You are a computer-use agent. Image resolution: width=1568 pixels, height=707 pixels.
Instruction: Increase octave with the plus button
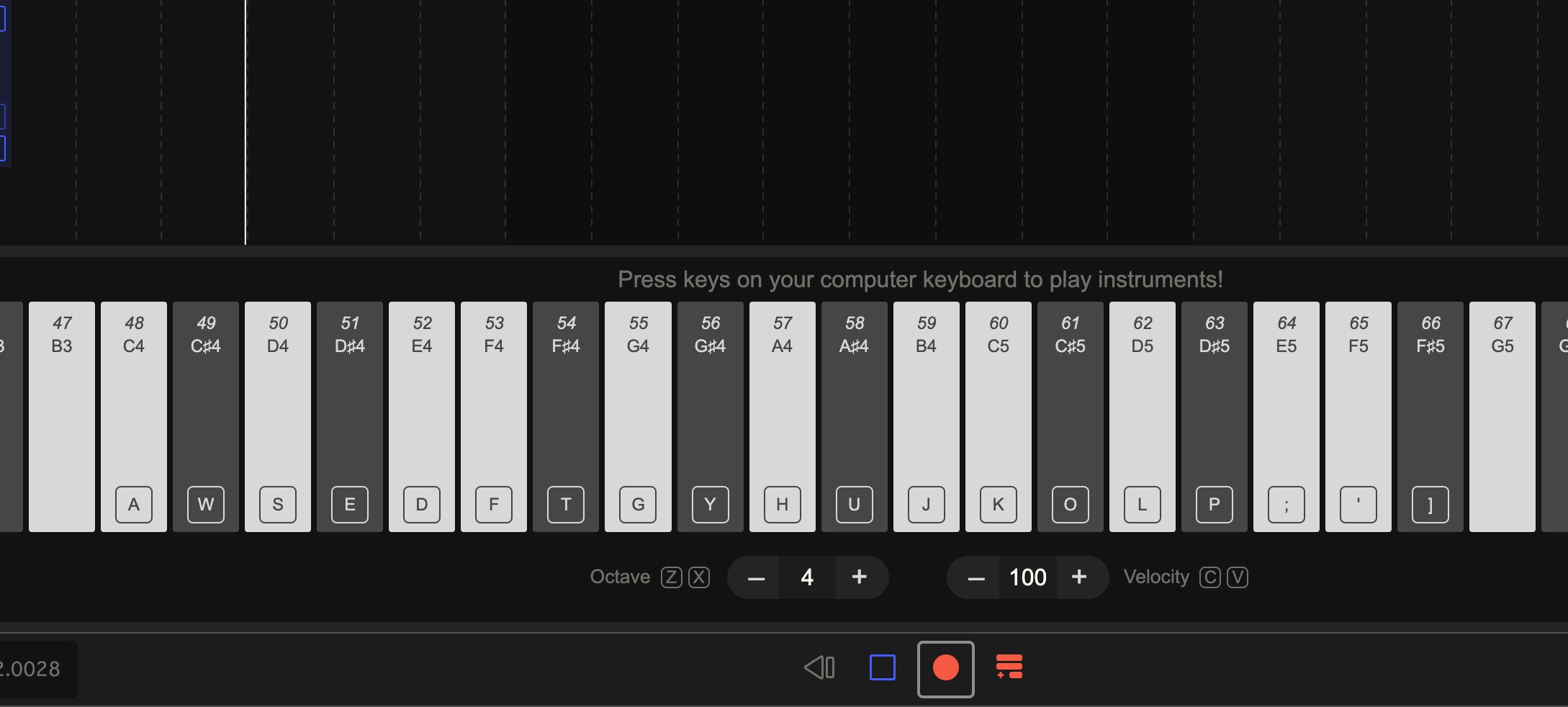point(859,577)
